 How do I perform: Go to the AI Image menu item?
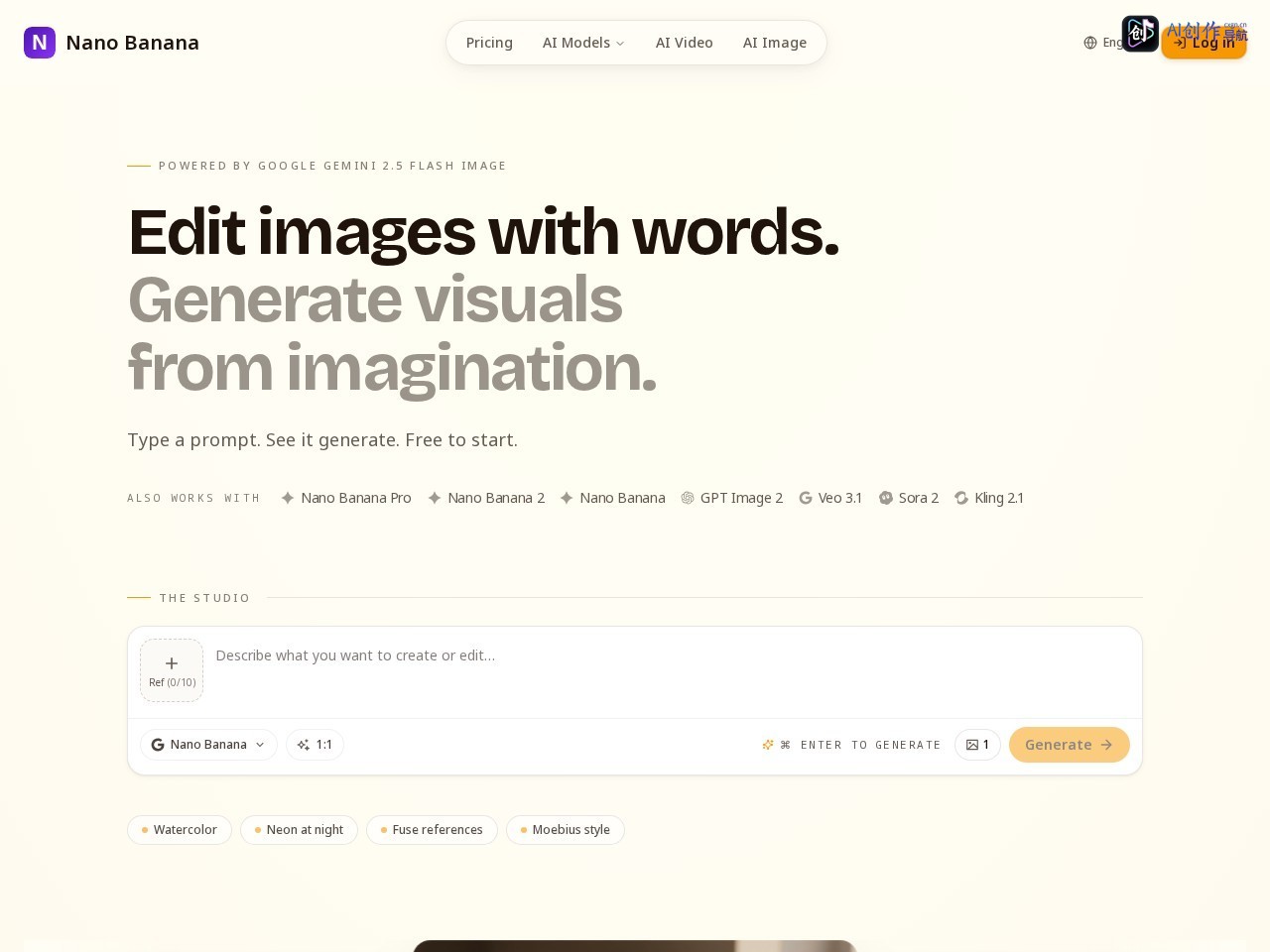tap(775, 43)
